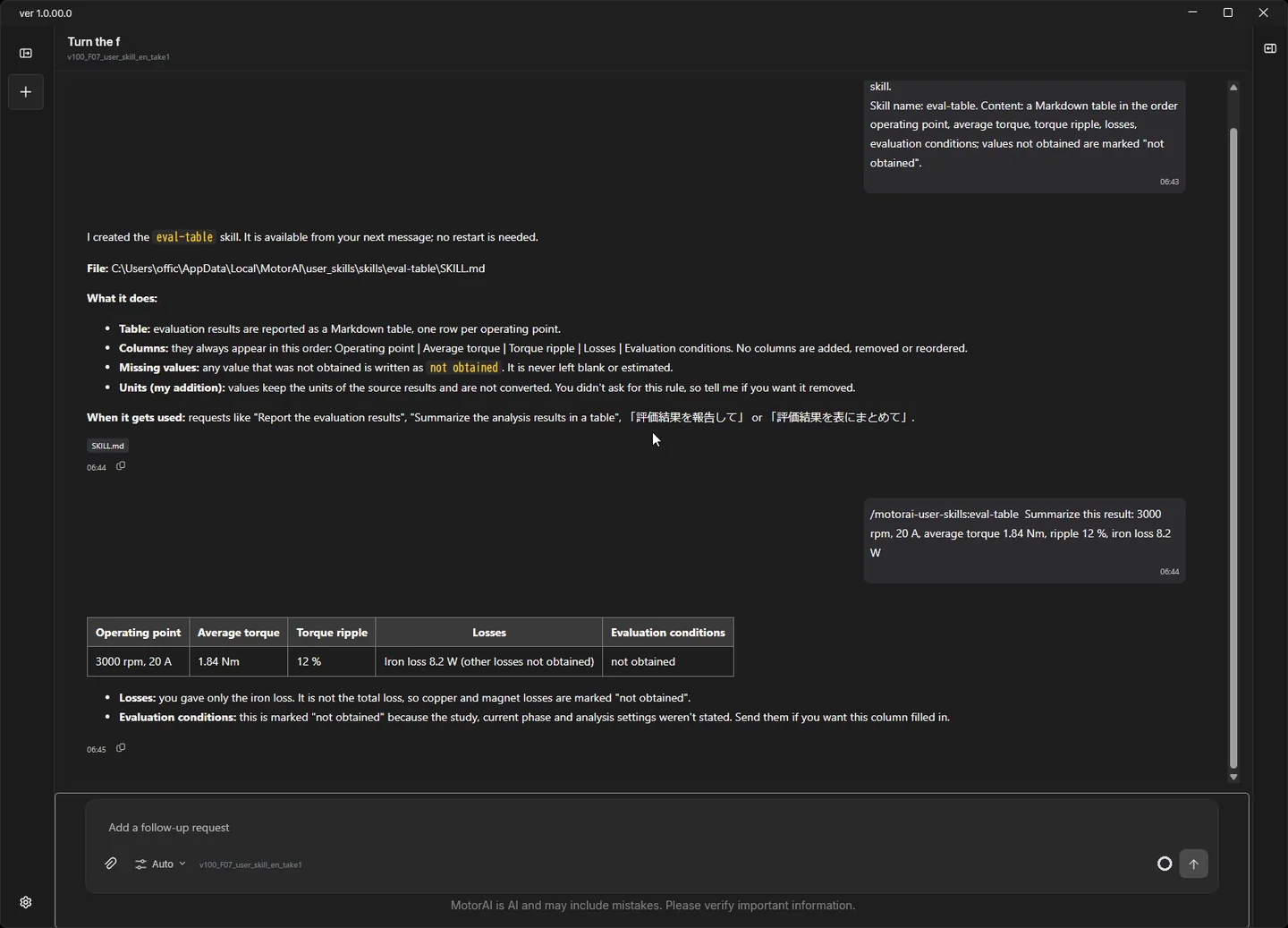Click the circular context indicator beside send
Image resolution: width=1288 pixels, height=928 pixels.
[x=1165, y=864]
